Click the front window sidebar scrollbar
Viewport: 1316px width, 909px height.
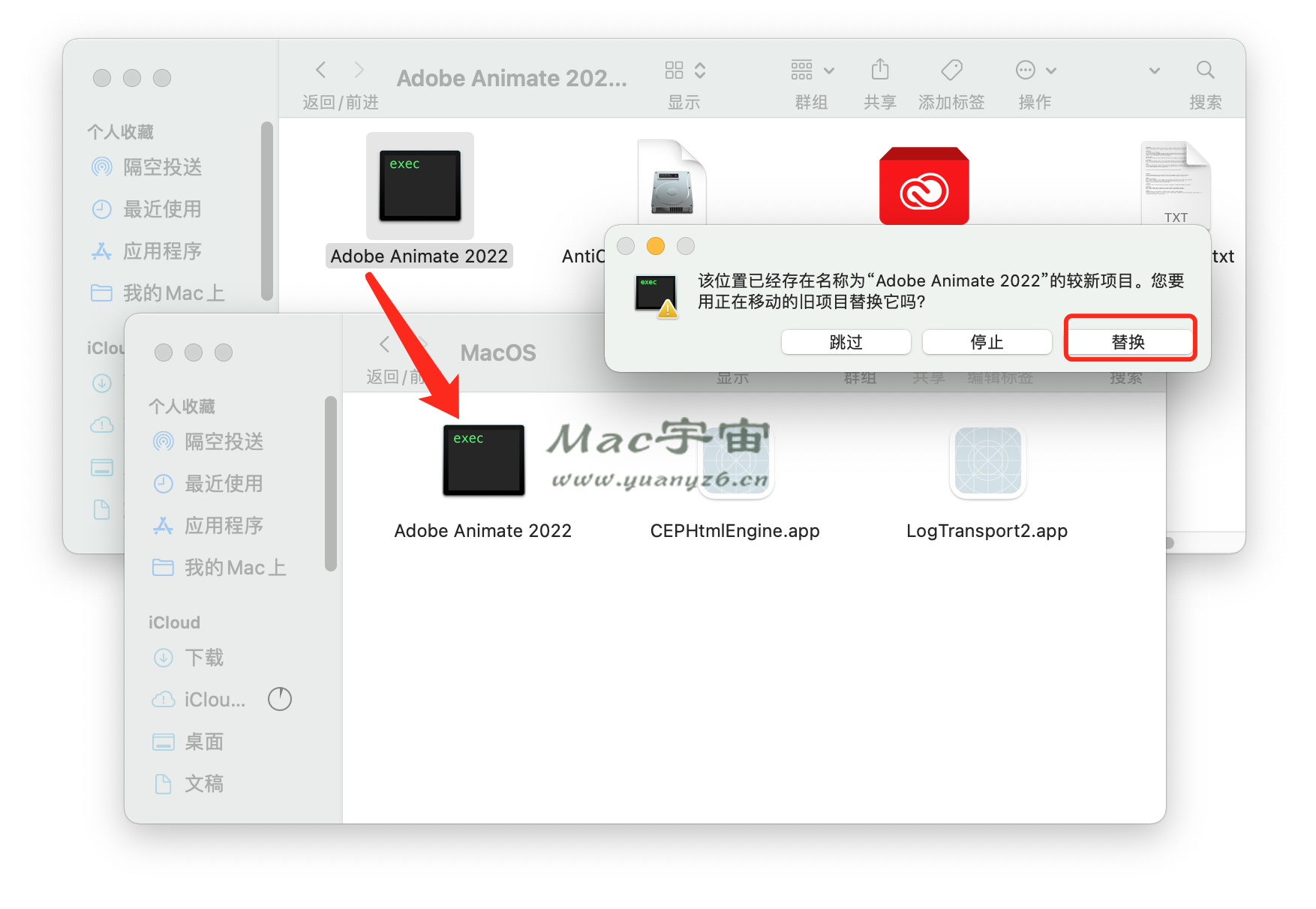tap(331, 484)
